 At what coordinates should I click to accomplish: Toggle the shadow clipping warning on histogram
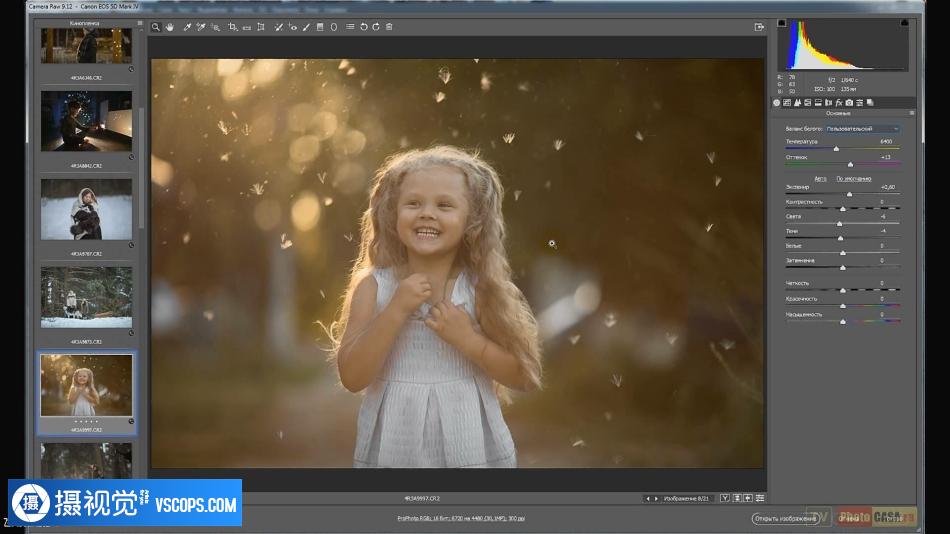click(x=782, y=23)
